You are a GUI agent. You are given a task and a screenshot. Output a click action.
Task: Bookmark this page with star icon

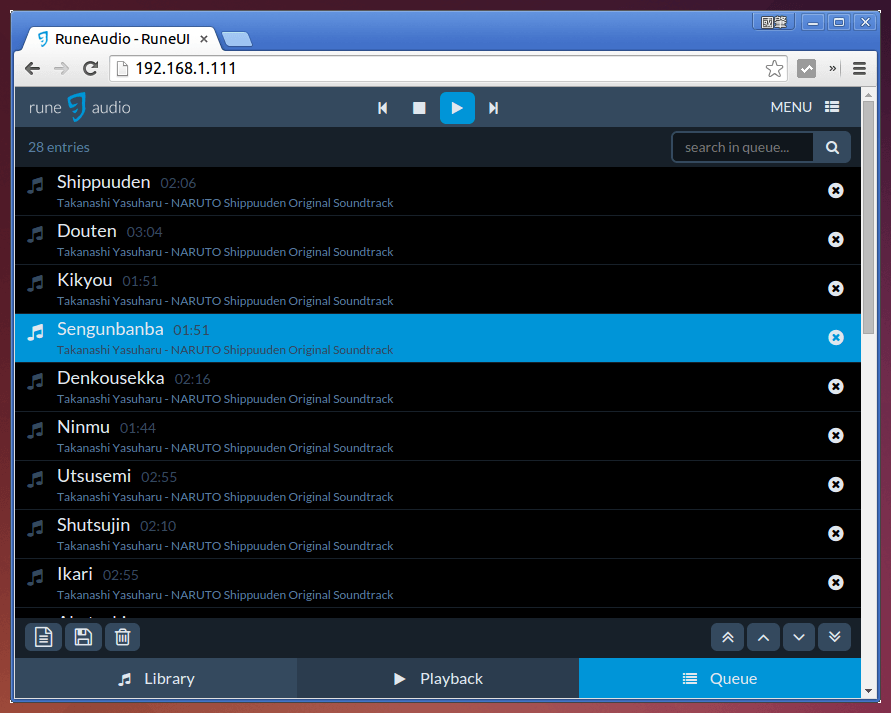click(x=774, y=69)
